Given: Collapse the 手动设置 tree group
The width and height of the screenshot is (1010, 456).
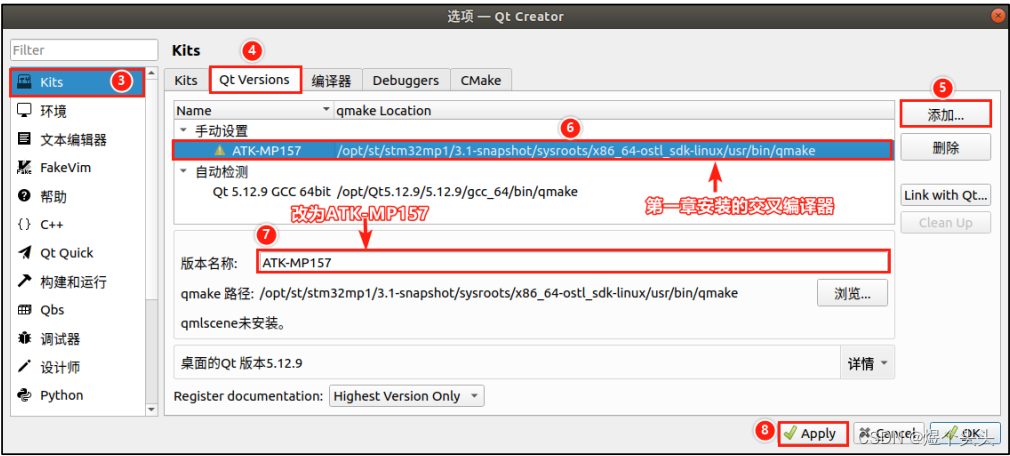Looking at the screenshot, I should coord(184,131).
